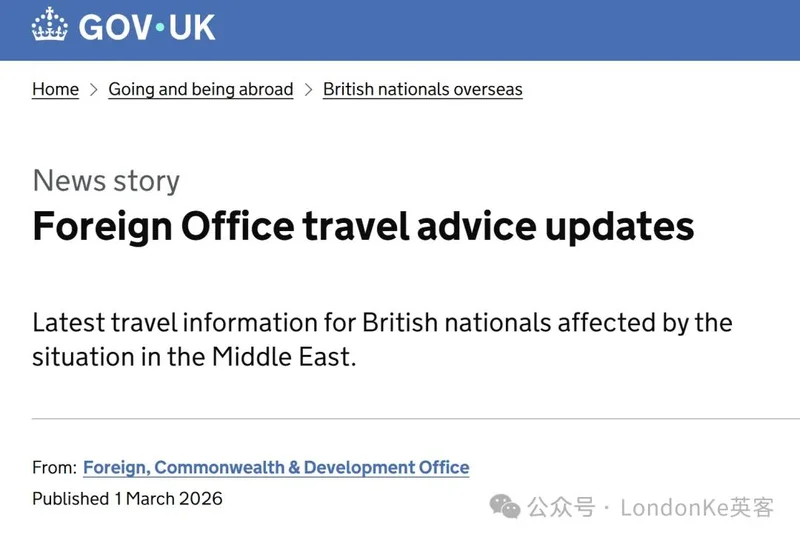800x540 pixels.
Task: Open the 'Going and being abroad' breadcrumb
Action: (201, 89)
